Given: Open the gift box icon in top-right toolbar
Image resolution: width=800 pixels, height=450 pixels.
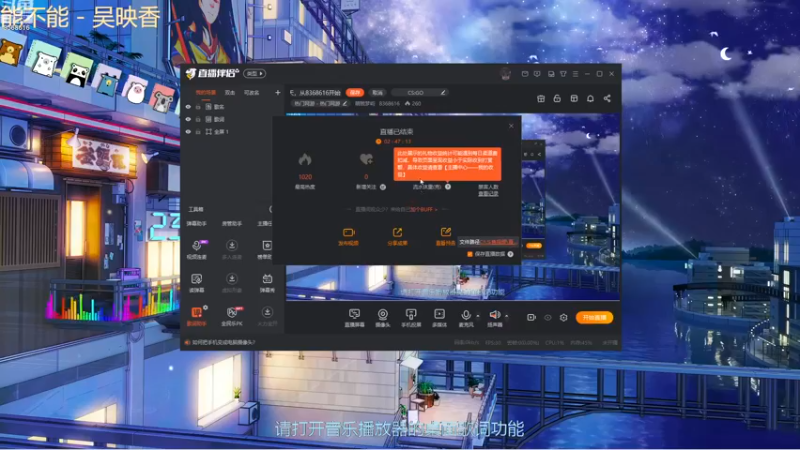Looking at the screenshot, I should tap(541, 98).
